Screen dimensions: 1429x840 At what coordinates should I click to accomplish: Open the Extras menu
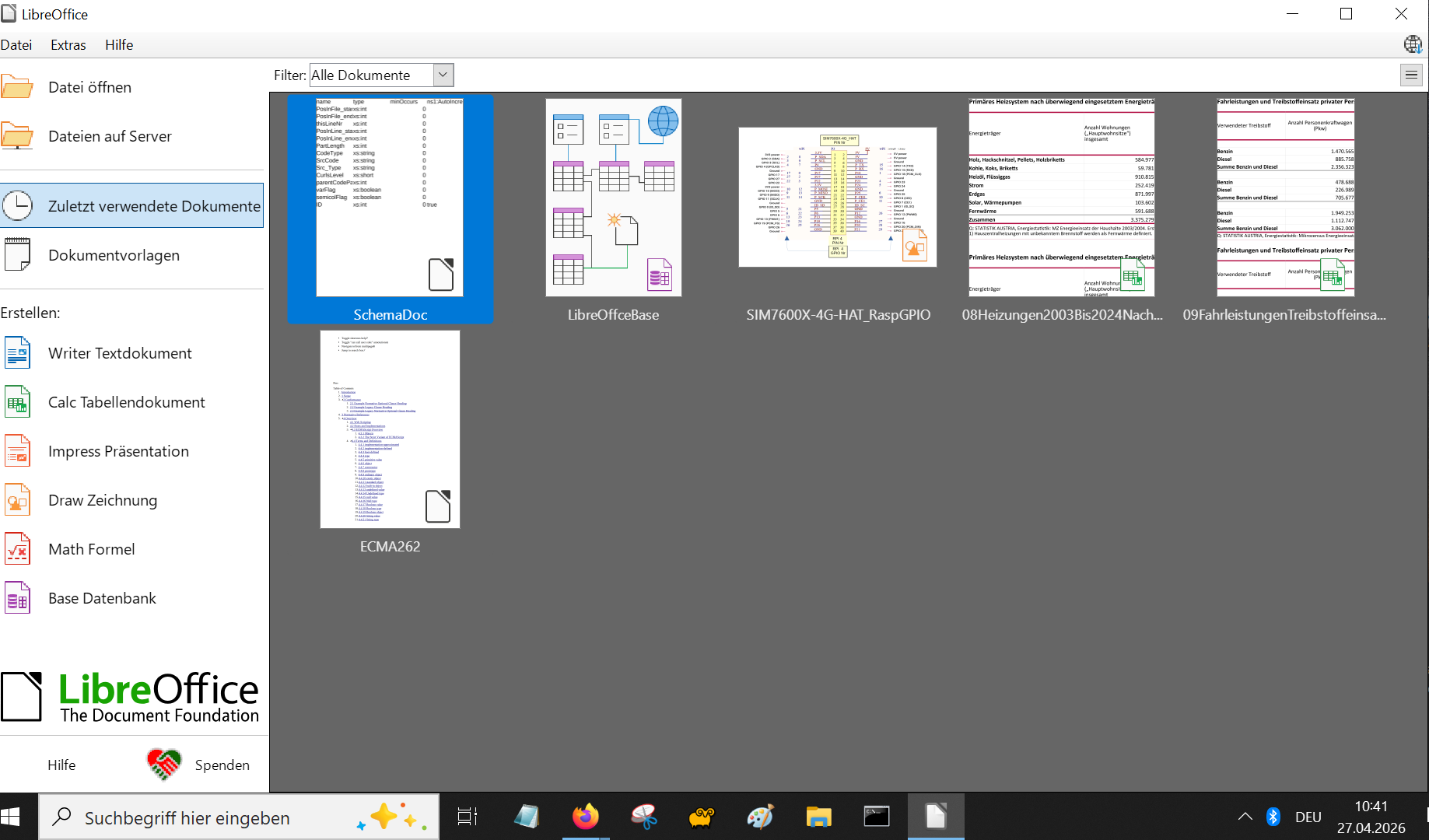[68, 45]
